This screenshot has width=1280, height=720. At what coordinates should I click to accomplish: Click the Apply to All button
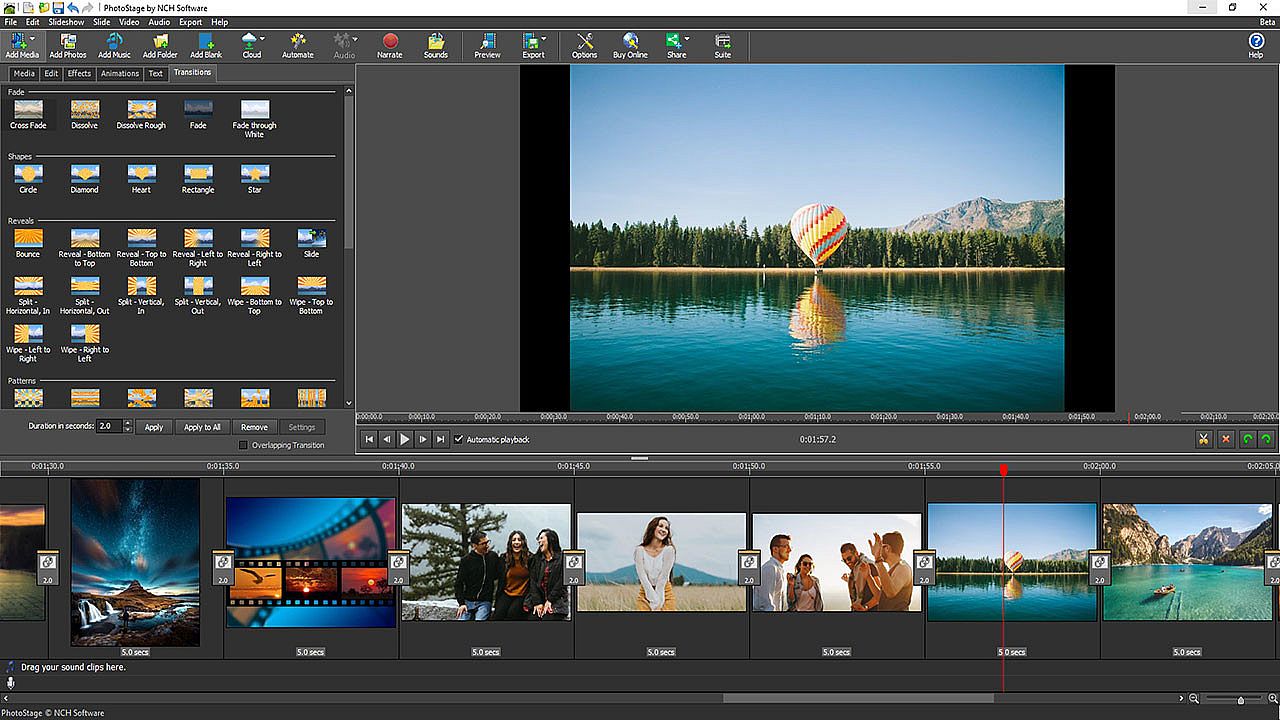coord(202,427)
